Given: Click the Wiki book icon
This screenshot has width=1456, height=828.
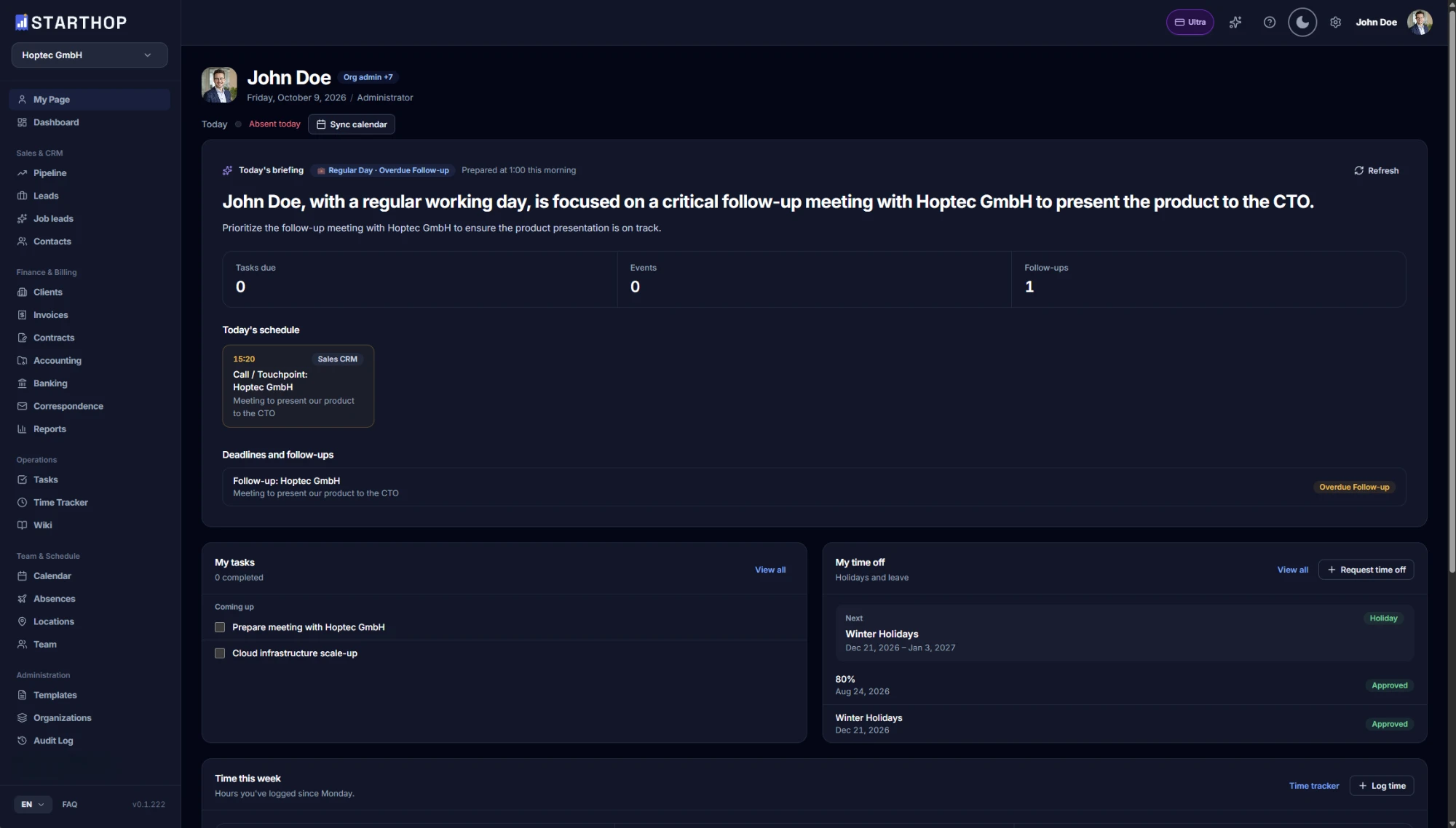Looking at the screenshot, I should (x=22, y=525).
